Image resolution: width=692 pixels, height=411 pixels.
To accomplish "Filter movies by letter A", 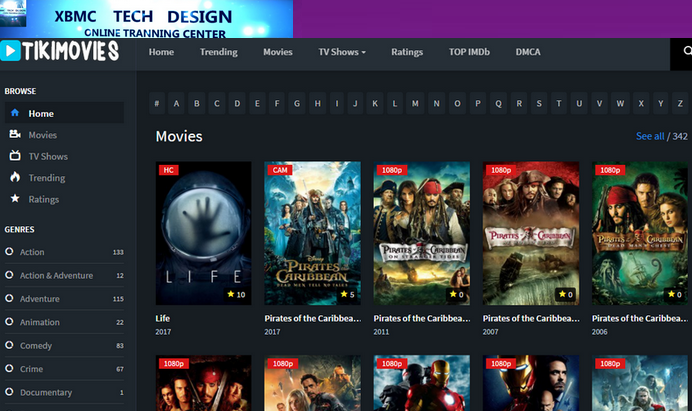I will point(176,104).
